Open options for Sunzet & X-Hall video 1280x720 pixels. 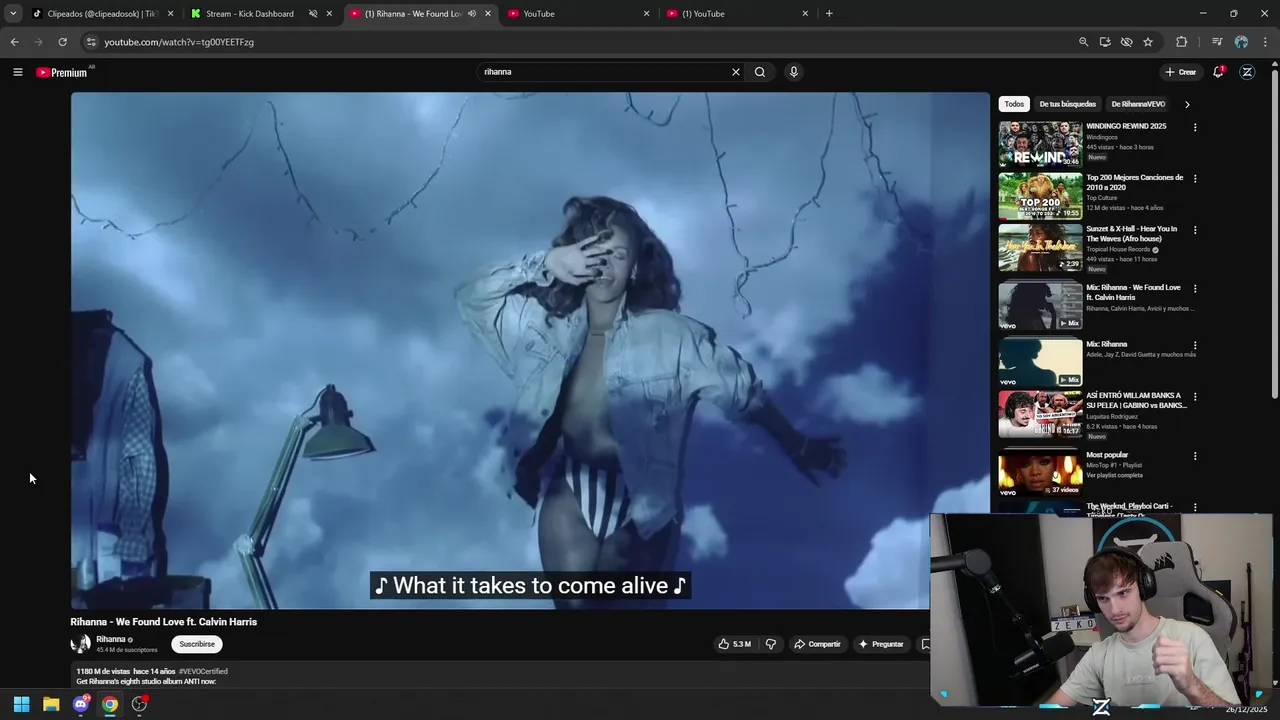1195,230
